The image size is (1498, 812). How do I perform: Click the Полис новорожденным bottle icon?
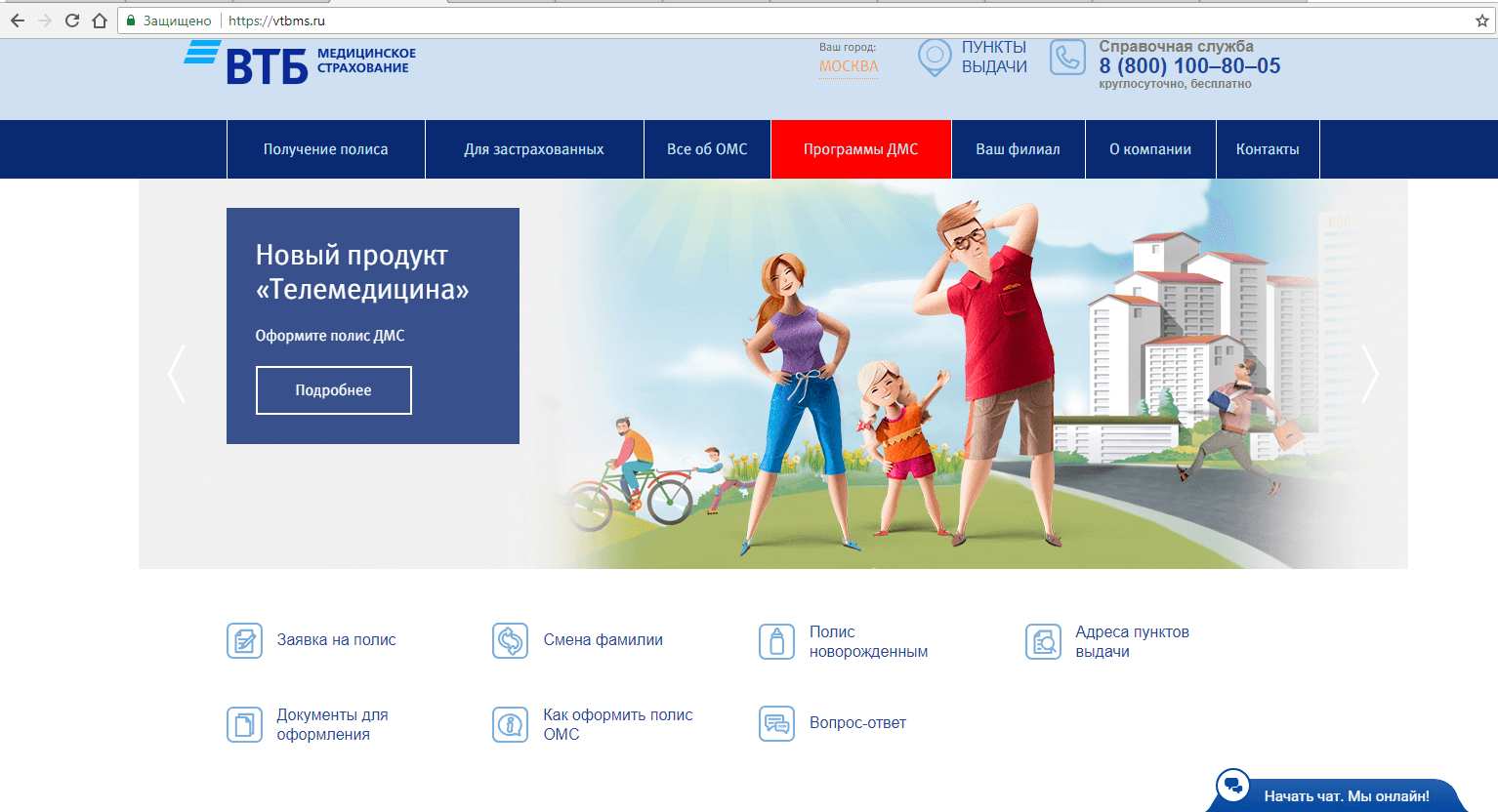[776, 641]
